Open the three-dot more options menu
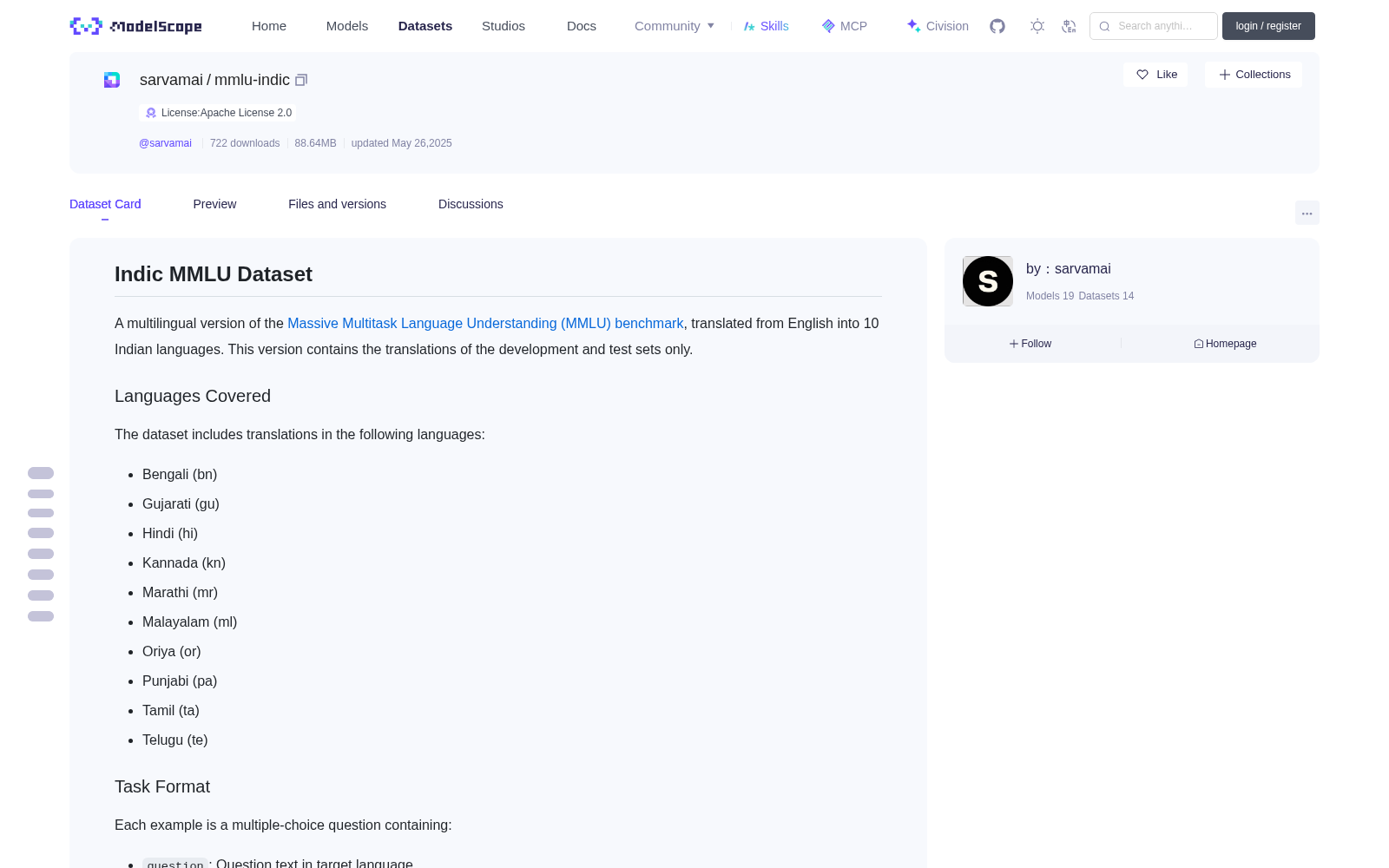 coord(1307,213)
